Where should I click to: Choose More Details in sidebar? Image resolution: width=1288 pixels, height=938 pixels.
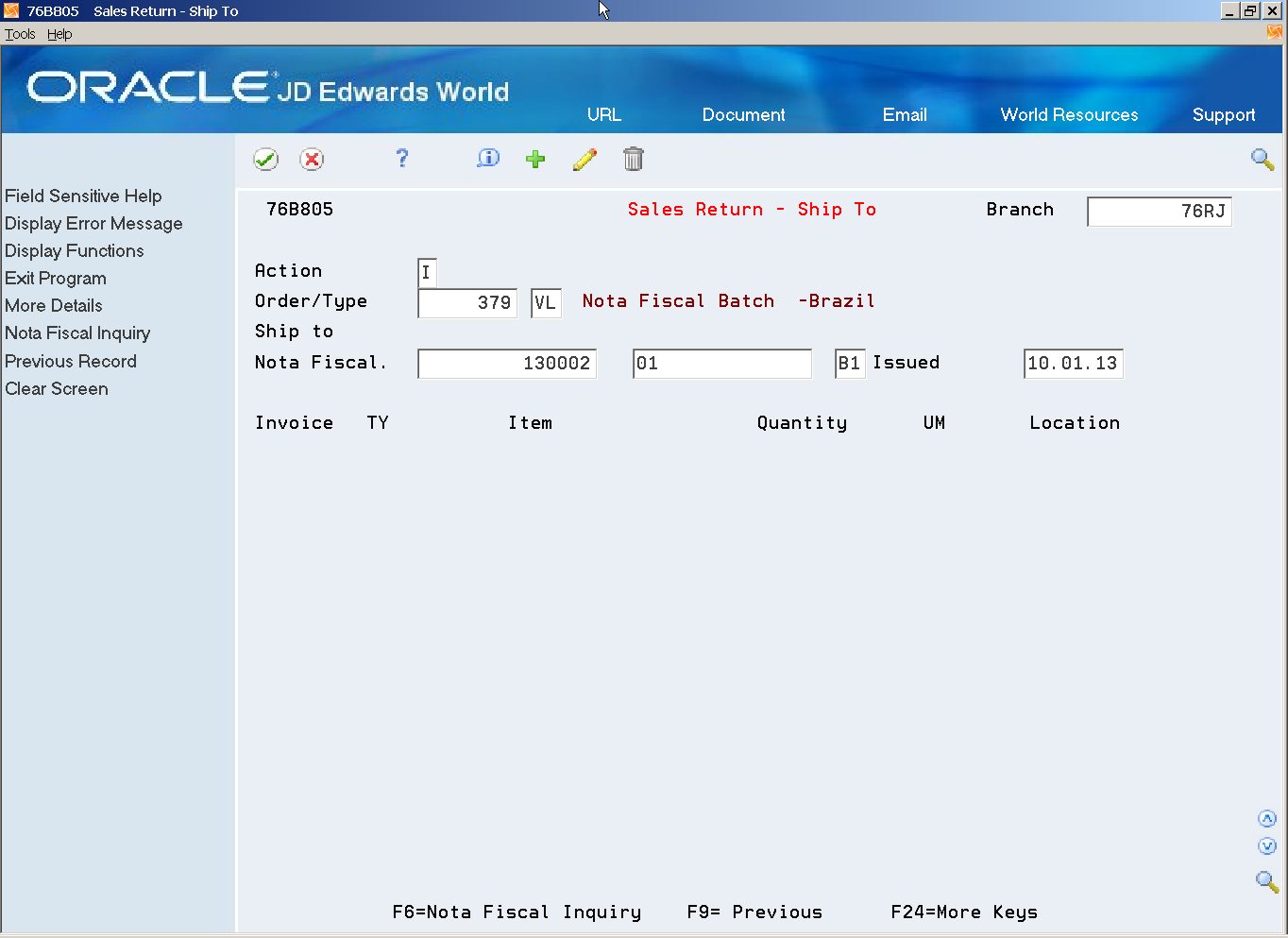pos(54,306)
